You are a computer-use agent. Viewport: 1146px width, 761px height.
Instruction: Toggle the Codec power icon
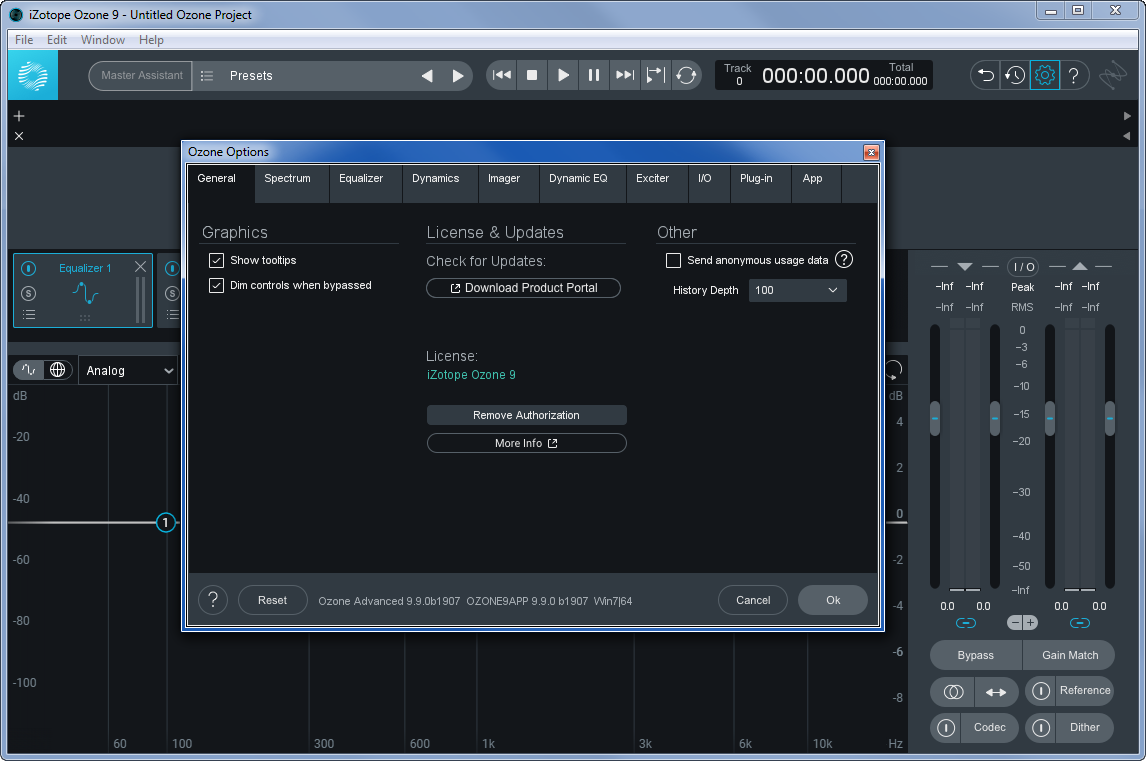(946, 728)
